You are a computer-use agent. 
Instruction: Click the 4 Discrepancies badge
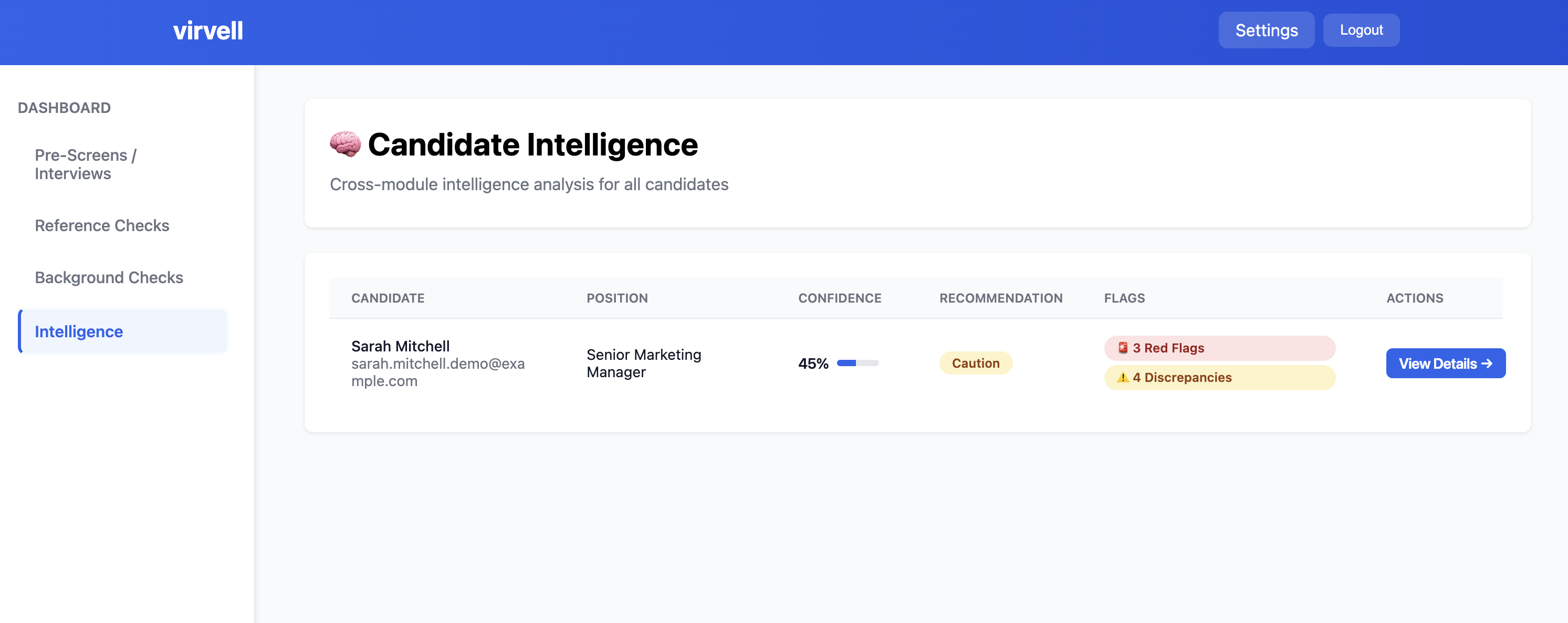tap(1219, 378)
